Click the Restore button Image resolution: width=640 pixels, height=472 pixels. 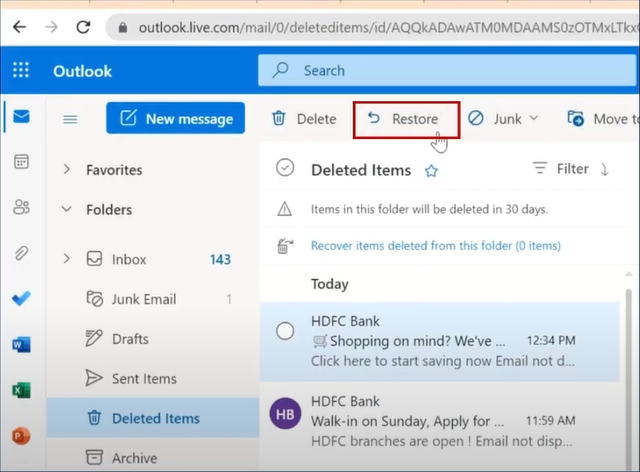(x=407, y=119)
